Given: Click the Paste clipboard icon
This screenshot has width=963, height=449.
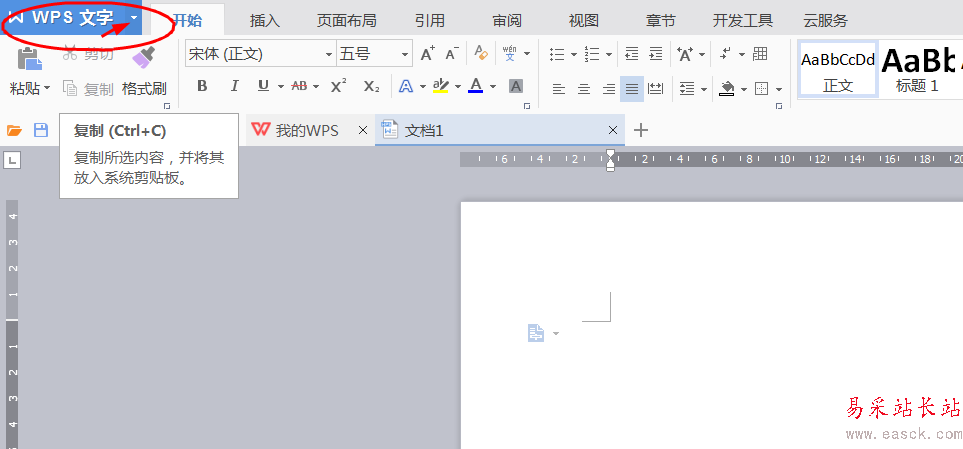Looking at the screenshot, I should (x=29, y=57).
